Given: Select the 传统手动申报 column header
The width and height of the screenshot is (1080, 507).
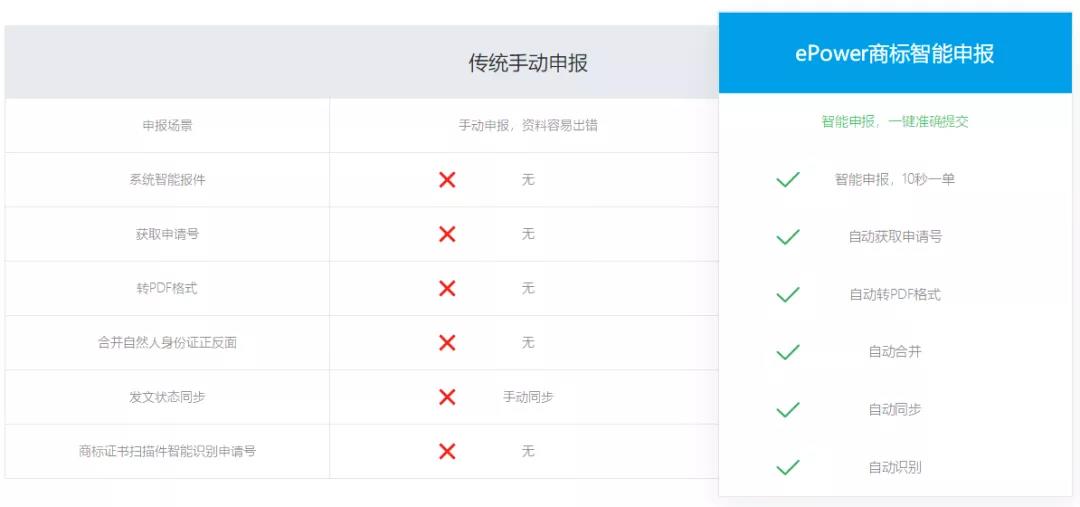Looking at the screenshot, I should [x=528, y=63].
